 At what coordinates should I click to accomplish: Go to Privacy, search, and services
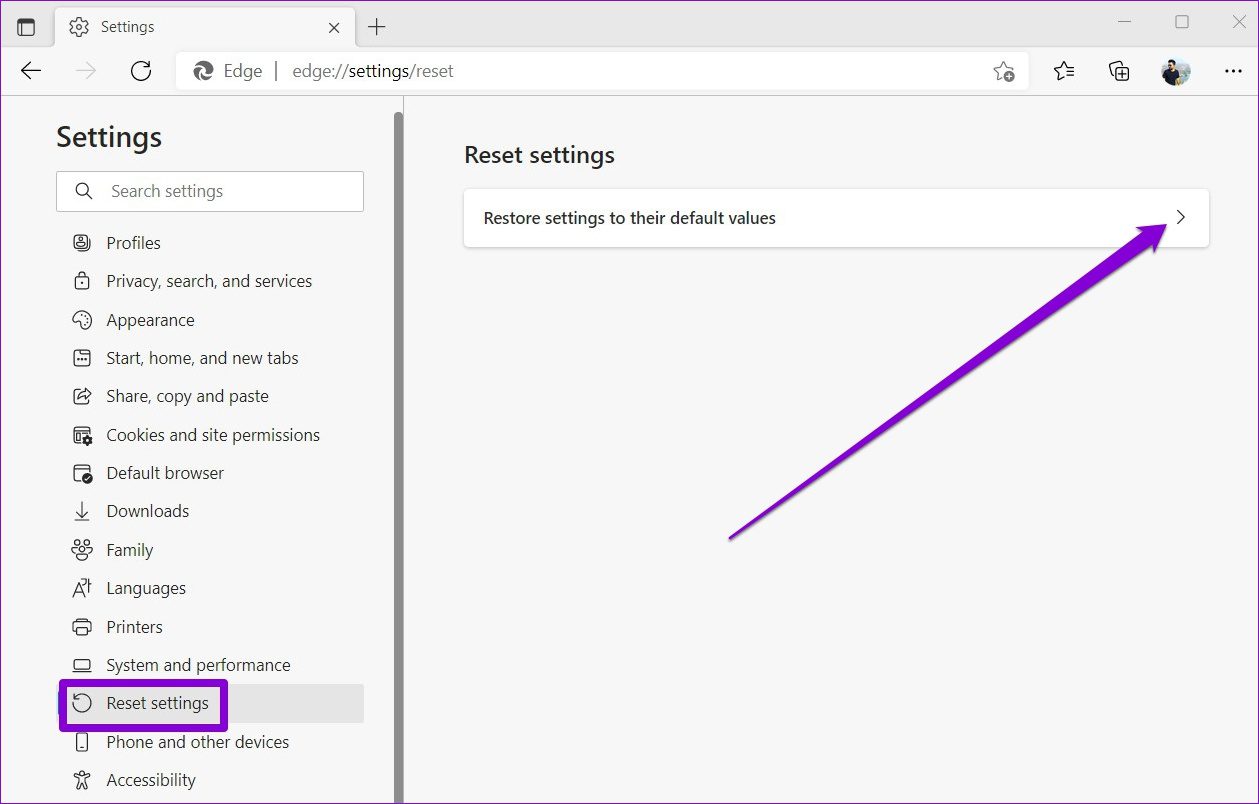pyautogui.click(x=209, y=281)
